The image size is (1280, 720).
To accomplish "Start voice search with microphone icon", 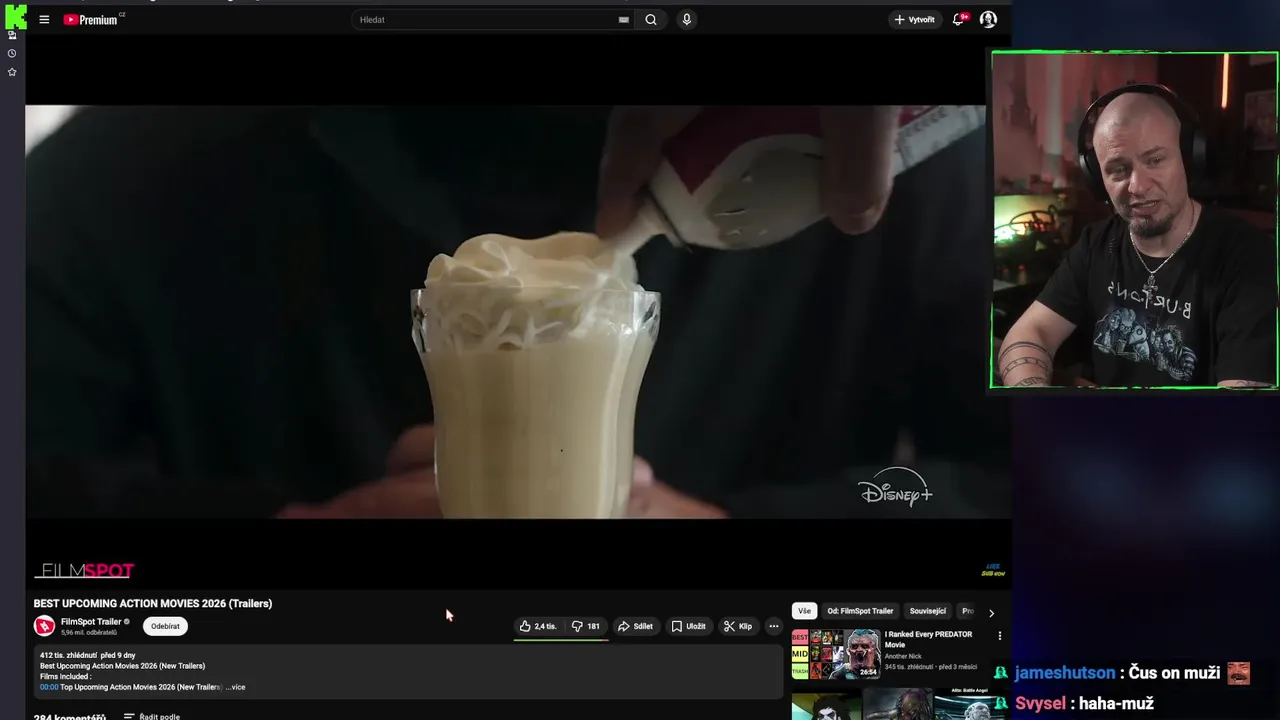I will 686,19.
